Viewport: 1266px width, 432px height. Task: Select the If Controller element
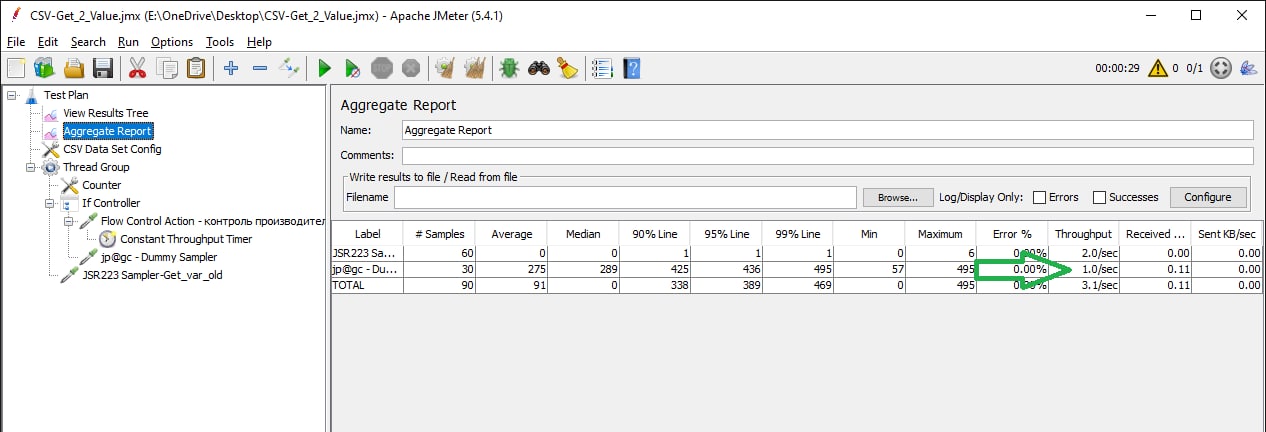pos(111,203)
